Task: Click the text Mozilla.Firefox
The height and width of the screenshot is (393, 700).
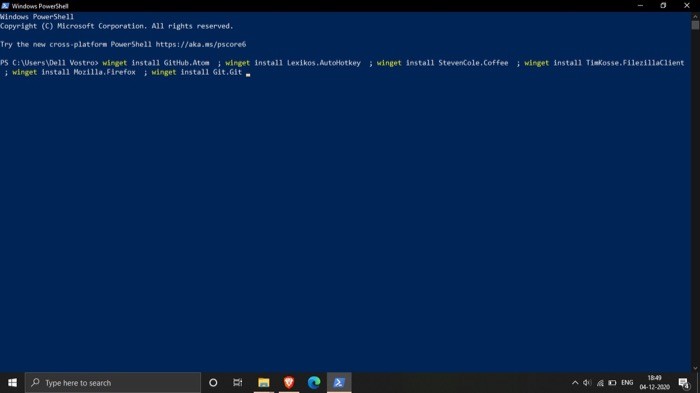Action: tap(104, 72)
